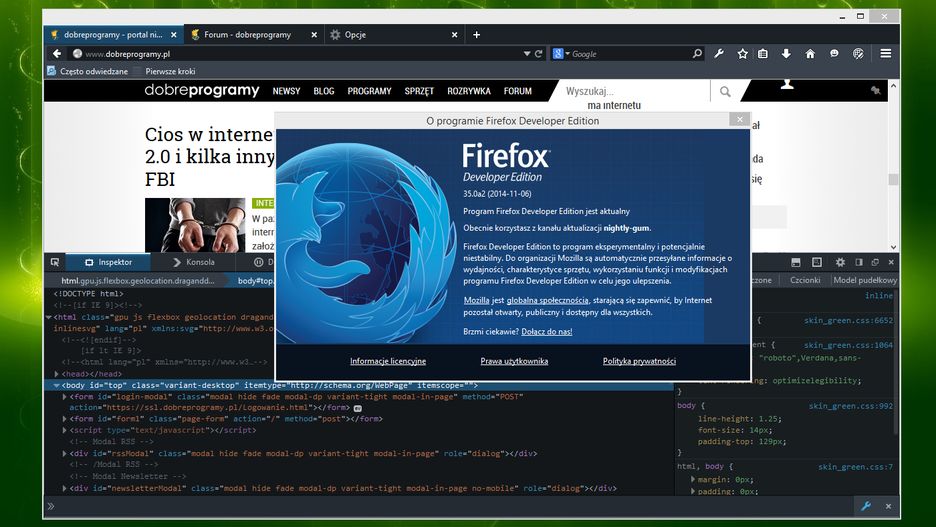Open a new tab with plus button
The height and width of the screenshot is (527, 936).
point(476,35)
